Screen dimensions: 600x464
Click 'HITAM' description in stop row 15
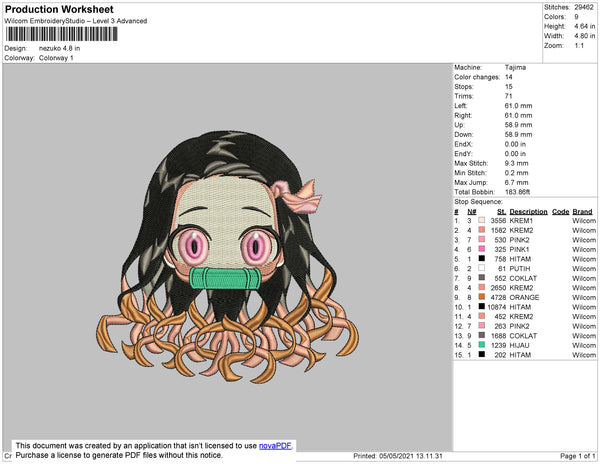(520, 355)
